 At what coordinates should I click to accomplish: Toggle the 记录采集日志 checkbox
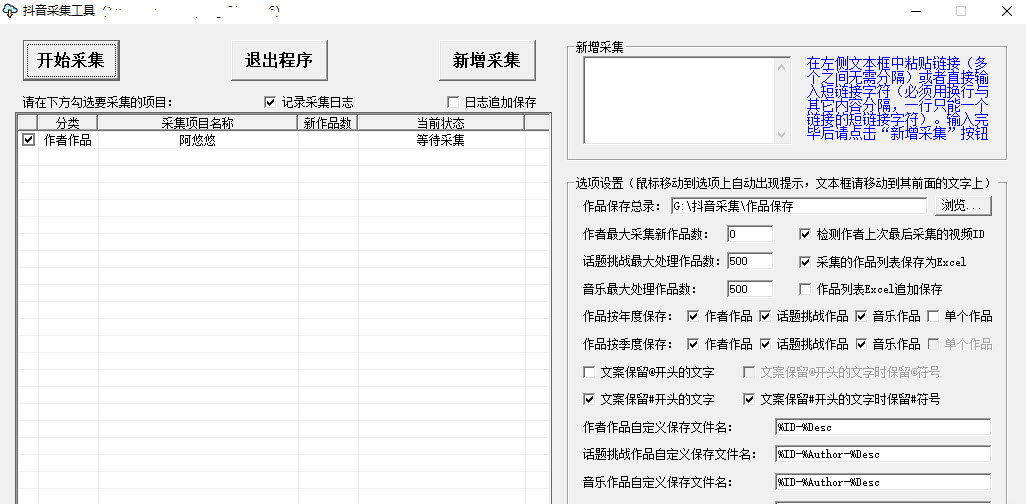pyautogui.click(x=270, y=102)
